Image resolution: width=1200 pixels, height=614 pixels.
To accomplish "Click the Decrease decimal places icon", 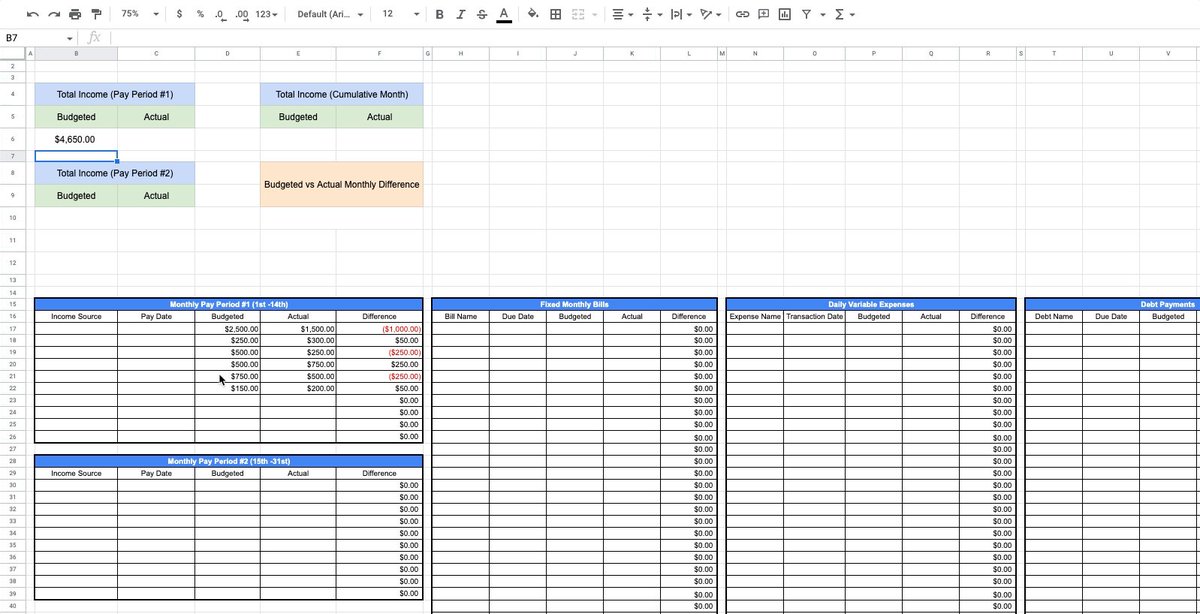I will [220, 14].
